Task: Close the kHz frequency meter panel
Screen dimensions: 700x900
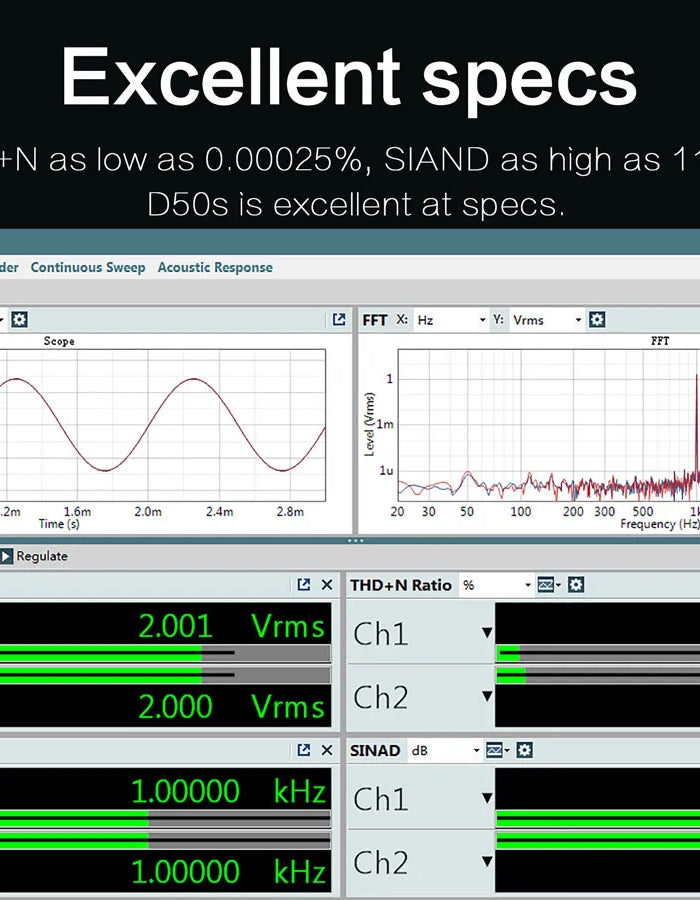Action: pyautogui.click(x=327, y=750)
